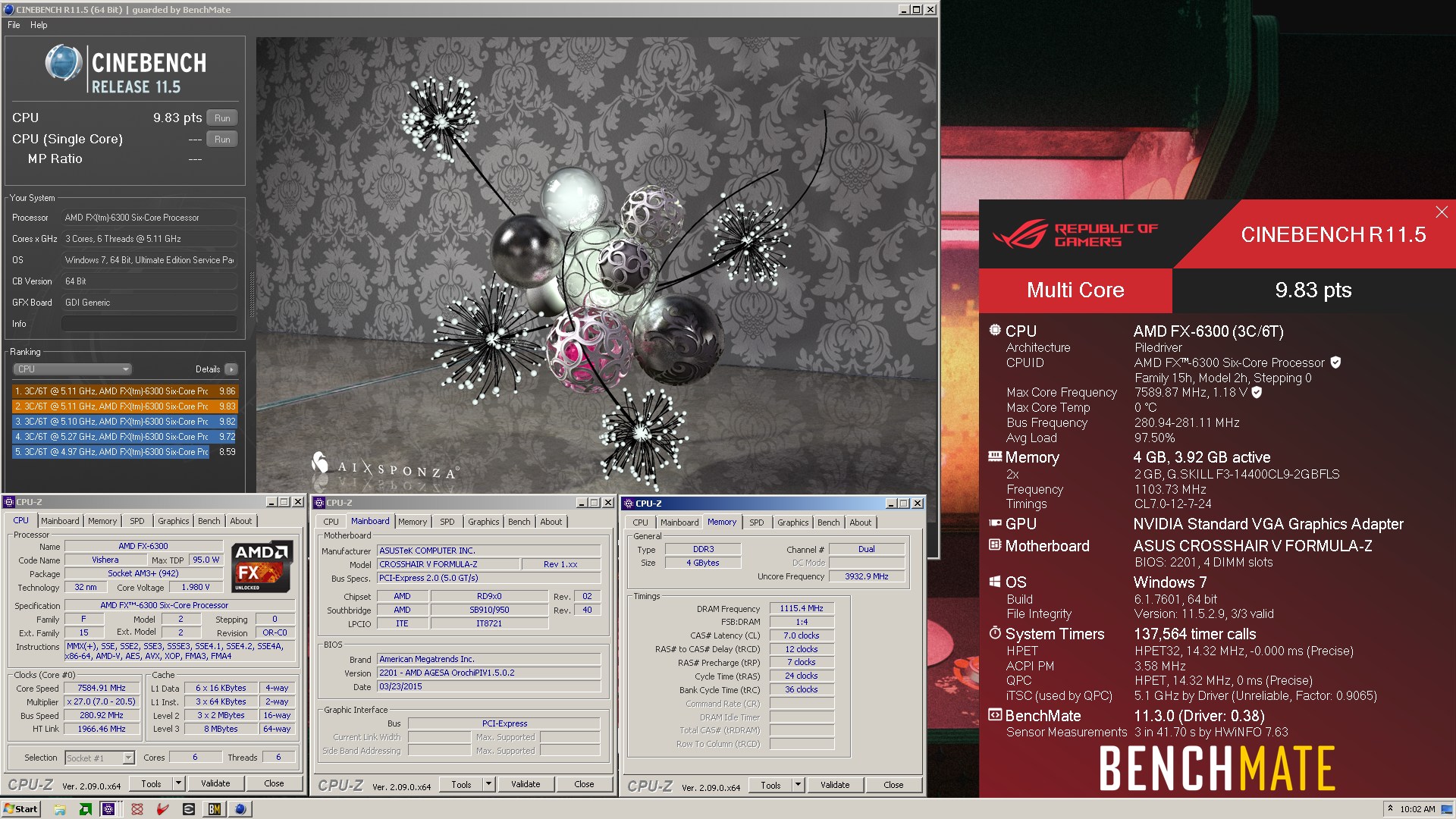This screenshot has height=819, width=1456.
Task: Click Close in middle CPU-Z window
Action: (x=584, y=785)
